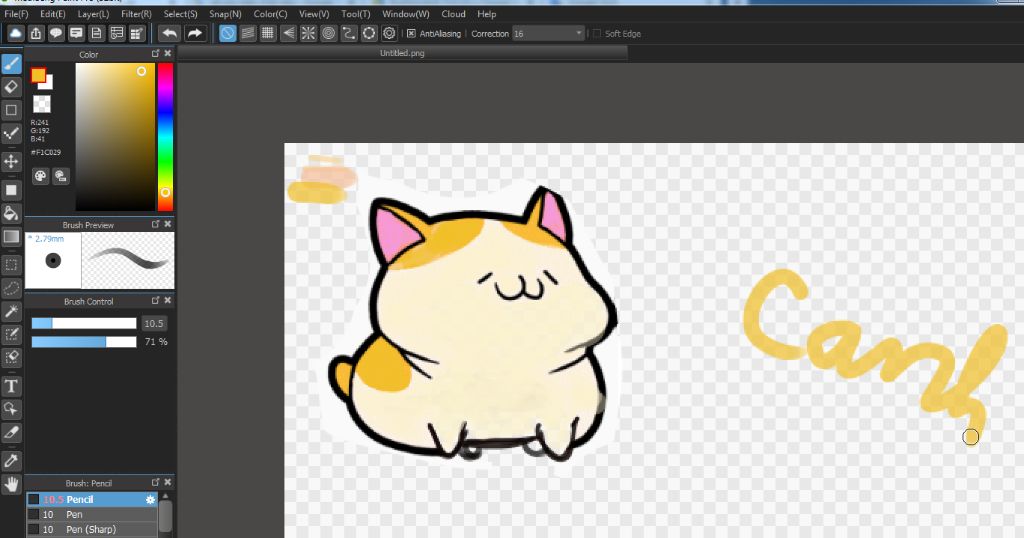Image resolution: width=1024 pixels, height=538 pixels.
Task: Select the Move tool
Action: coord(11,161)
